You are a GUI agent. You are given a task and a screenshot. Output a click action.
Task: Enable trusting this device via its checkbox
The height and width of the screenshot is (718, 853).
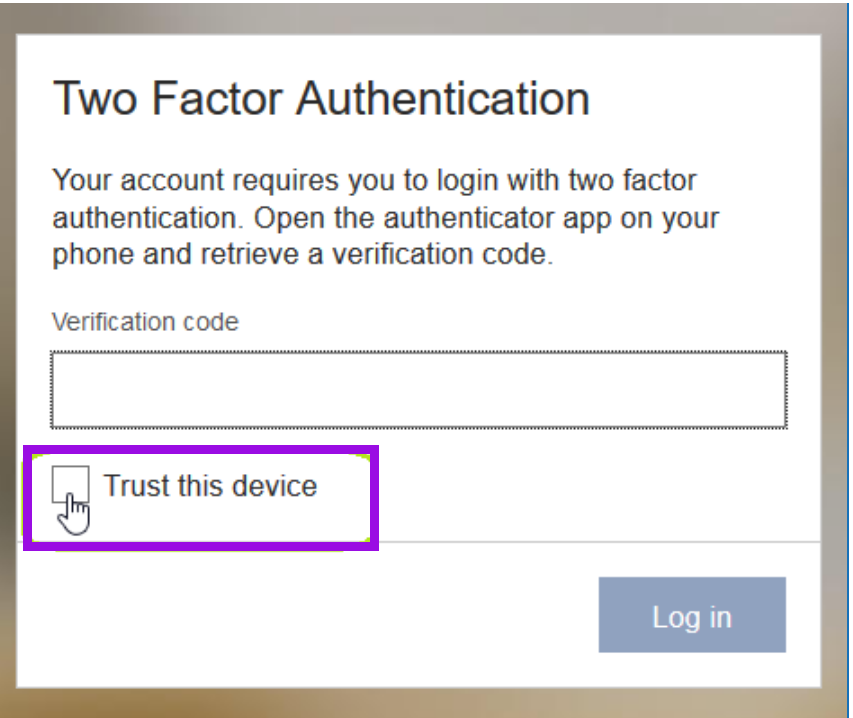coord(70,484)
